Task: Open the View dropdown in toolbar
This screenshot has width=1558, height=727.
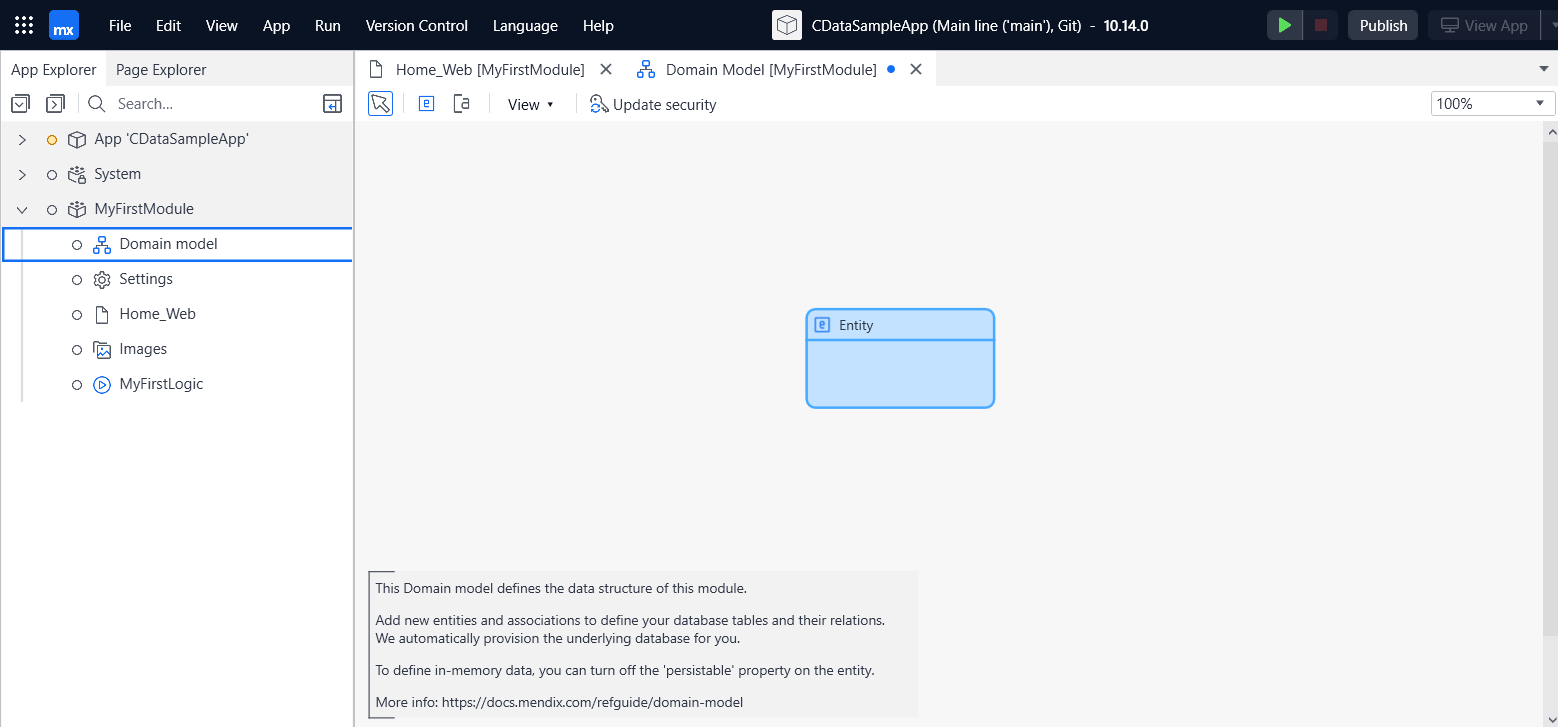Action: (530, 104)
